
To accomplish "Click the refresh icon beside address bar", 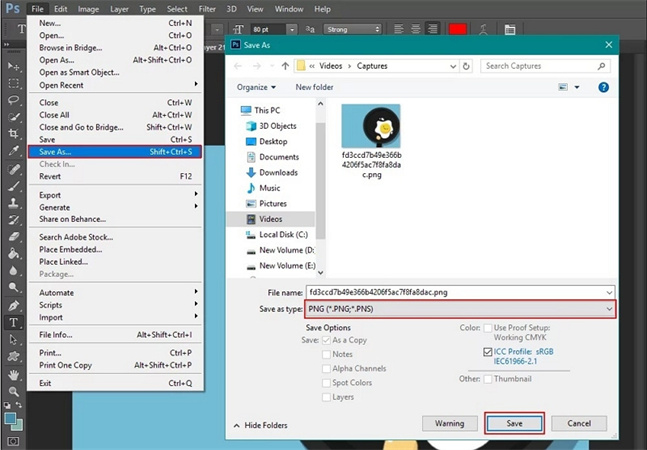I will pos(468,66).
